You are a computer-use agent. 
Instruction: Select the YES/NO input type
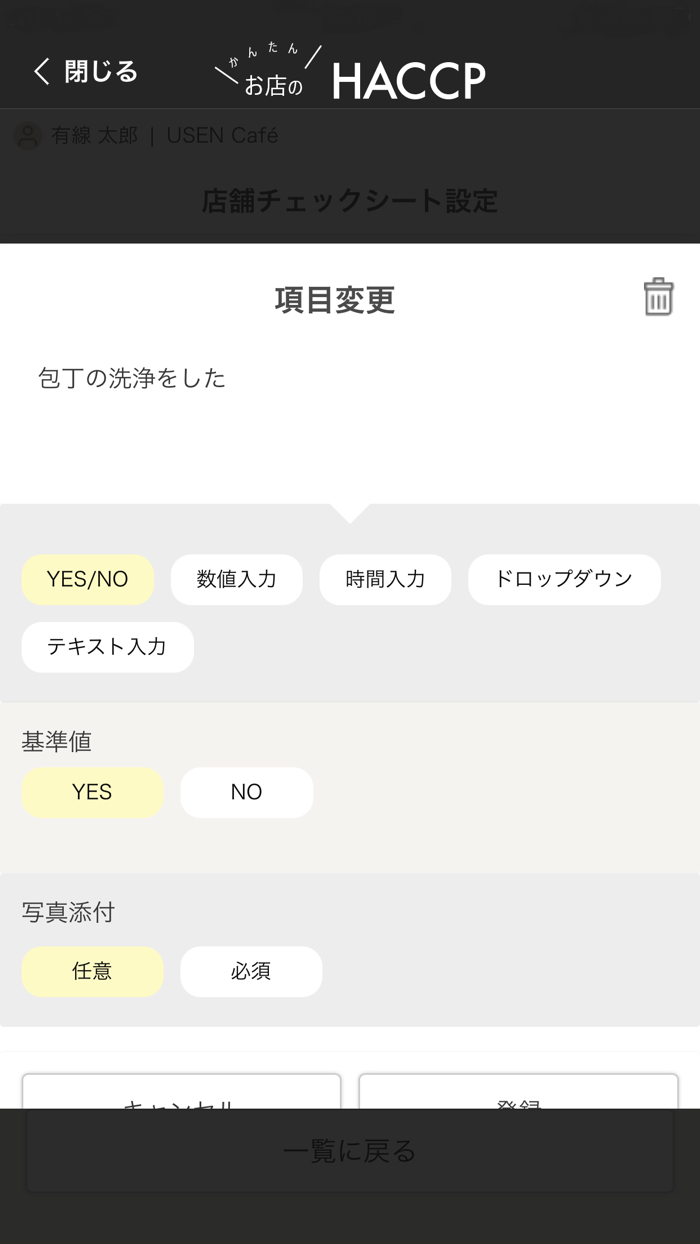pos(87,580)
